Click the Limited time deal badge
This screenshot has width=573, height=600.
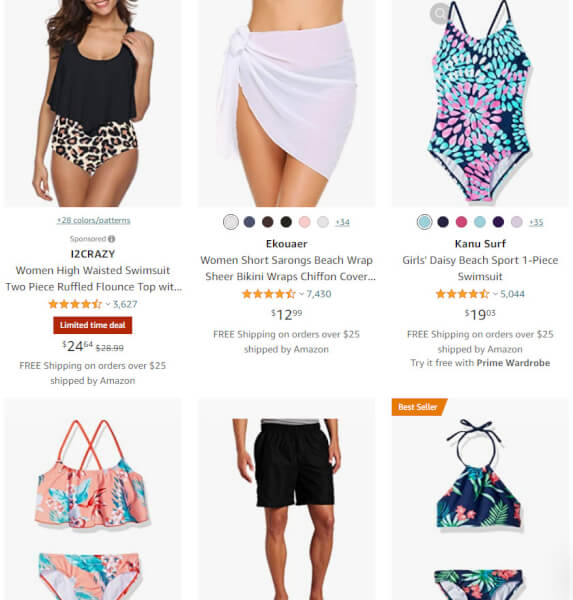(93, 325)
